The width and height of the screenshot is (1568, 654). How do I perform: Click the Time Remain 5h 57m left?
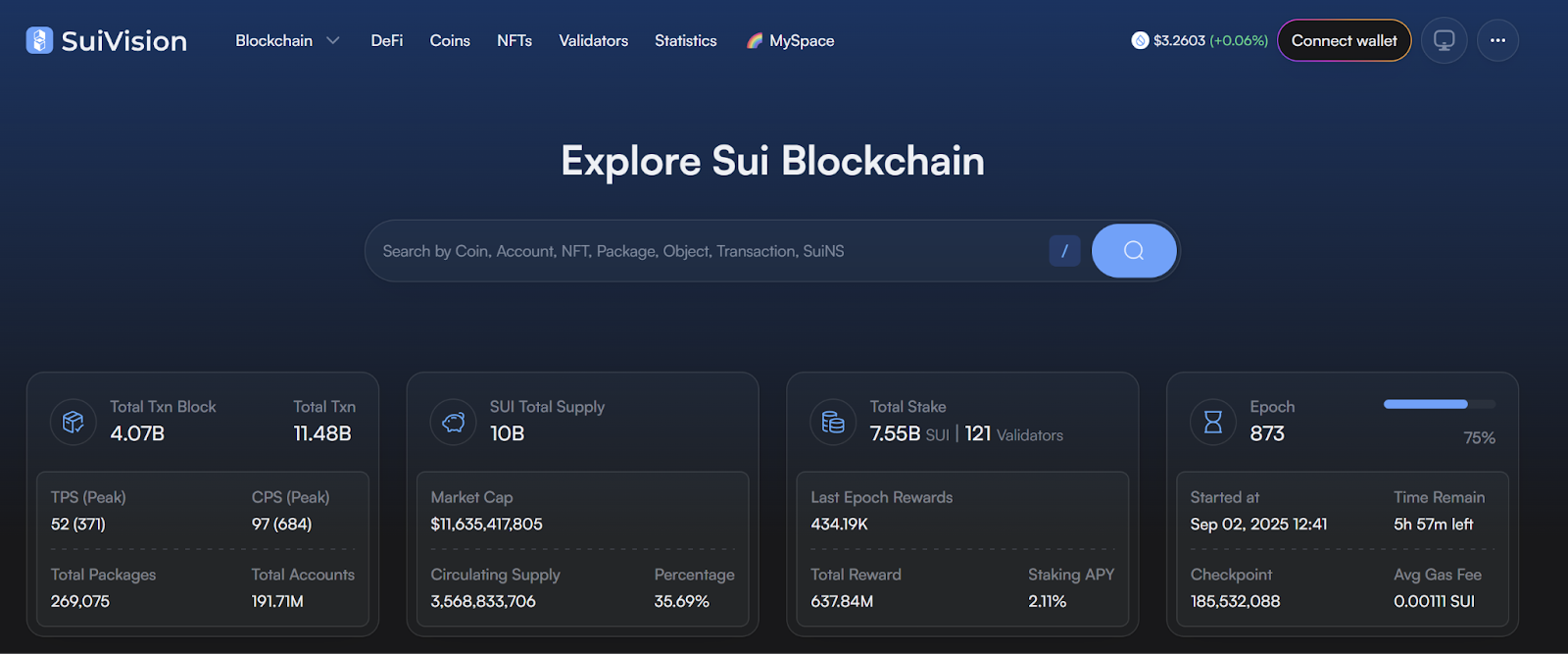tap(1434, 525)
